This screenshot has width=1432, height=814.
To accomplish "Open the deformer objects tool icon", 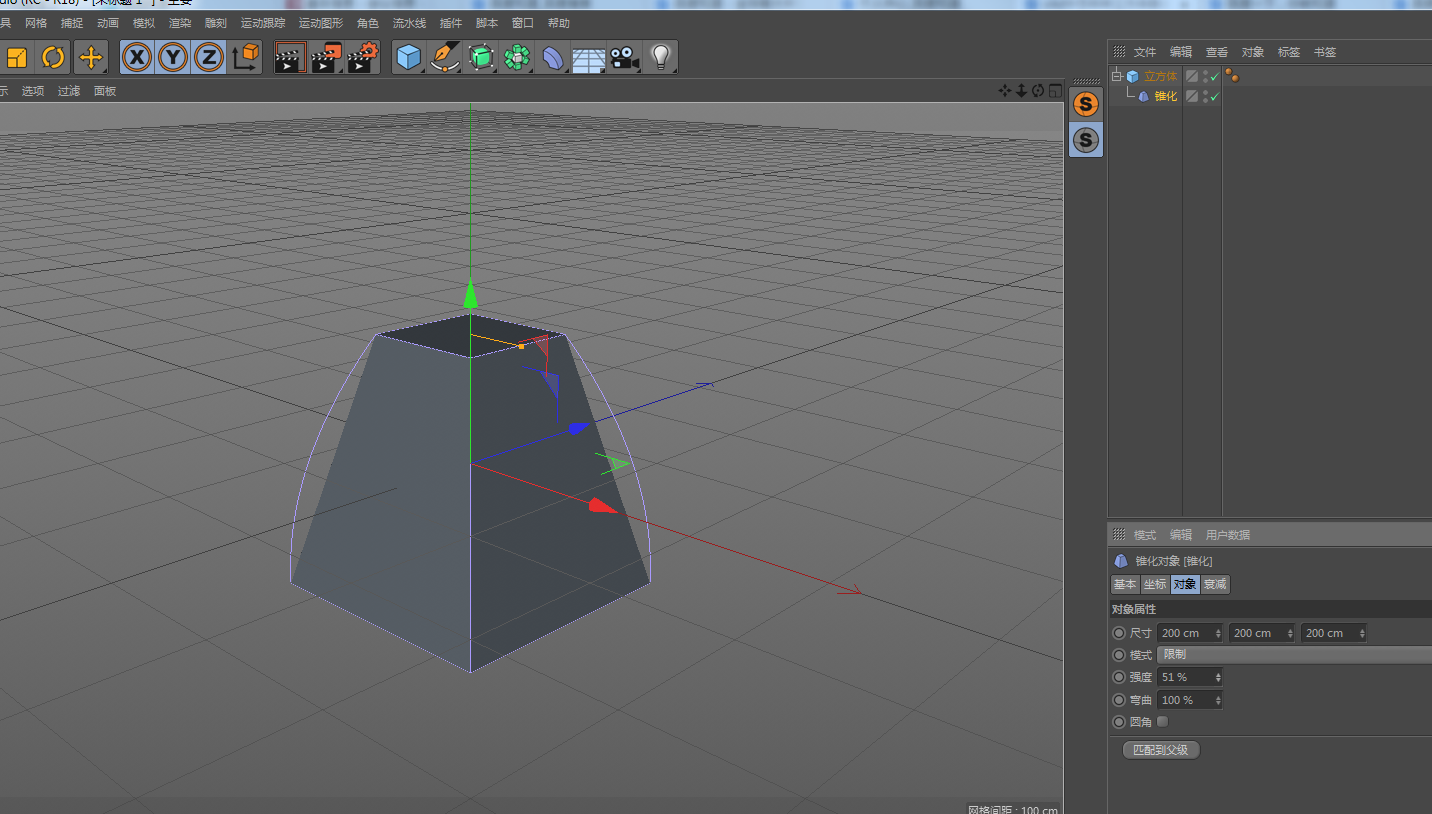I will coord(553,58).
